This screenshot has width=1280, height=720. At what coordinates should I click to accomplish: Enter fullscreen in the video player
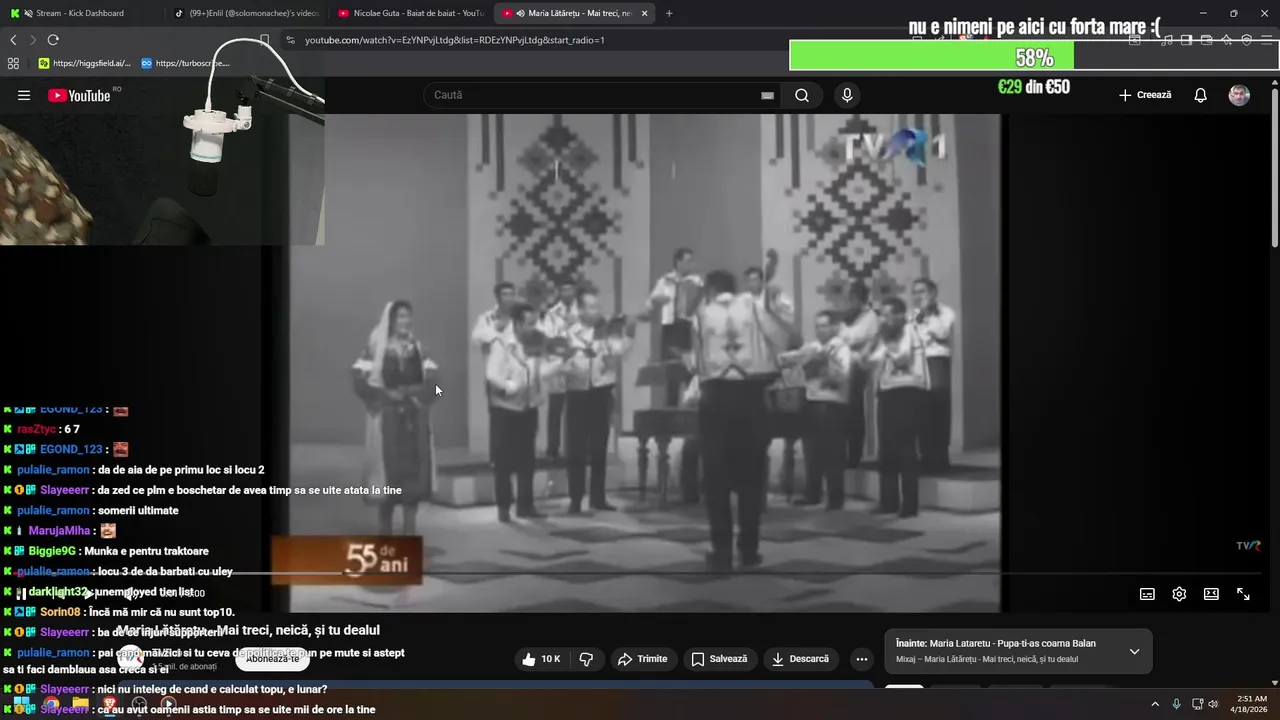(1243, 594)
